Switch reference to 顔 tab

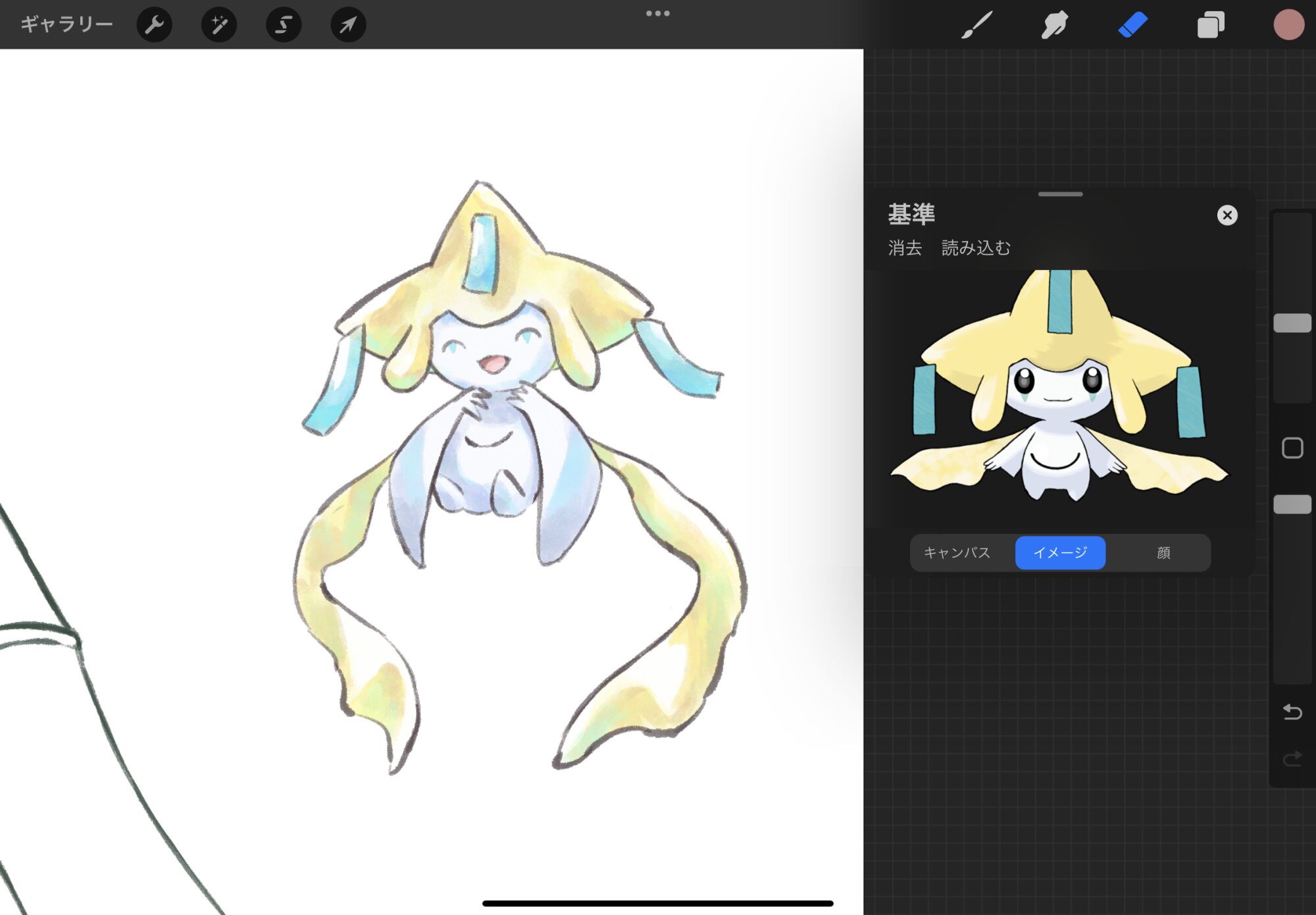coord(1163,552)
